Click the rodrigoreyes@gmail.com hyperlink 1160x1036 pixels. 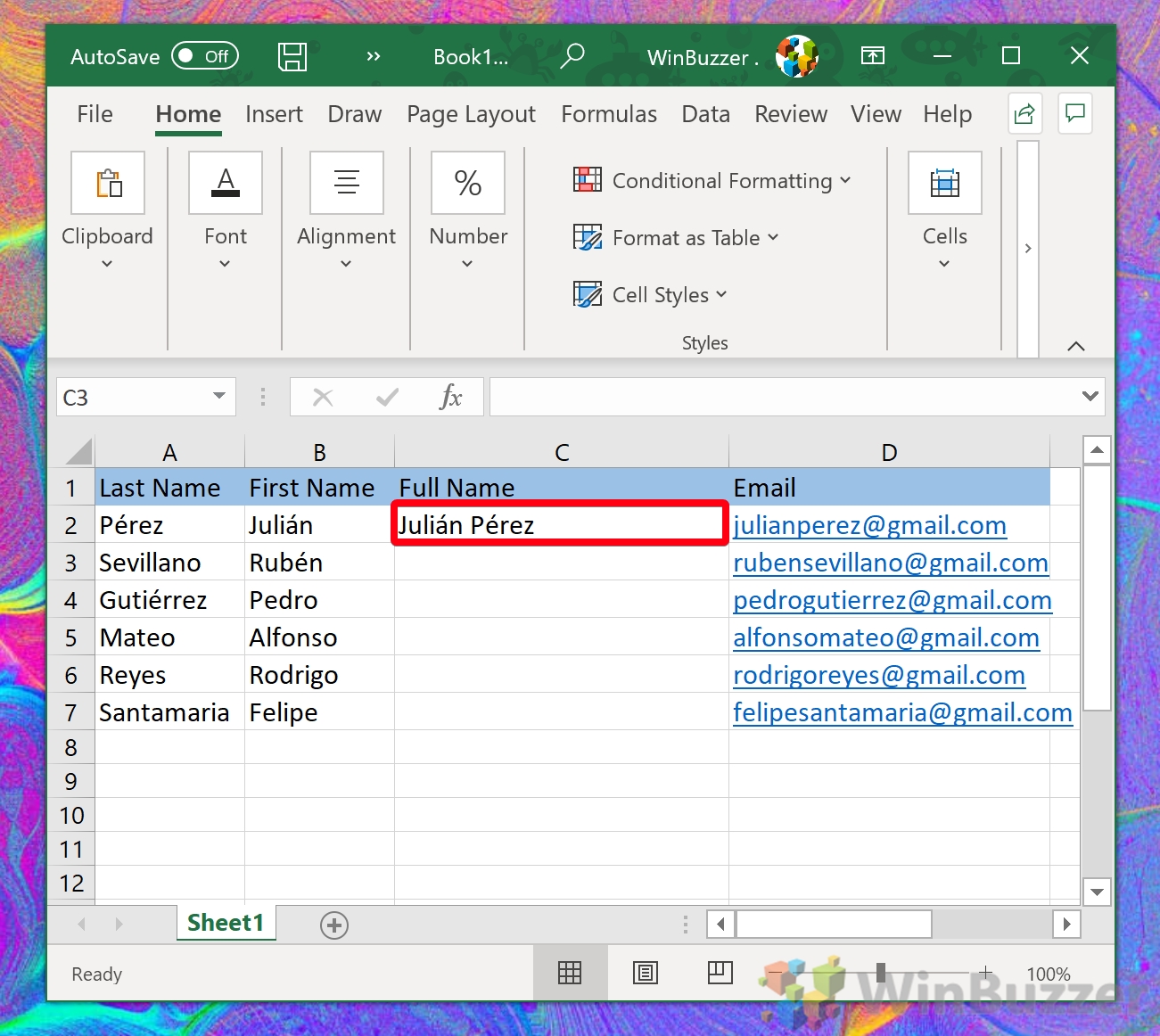(x=878, y=676)
